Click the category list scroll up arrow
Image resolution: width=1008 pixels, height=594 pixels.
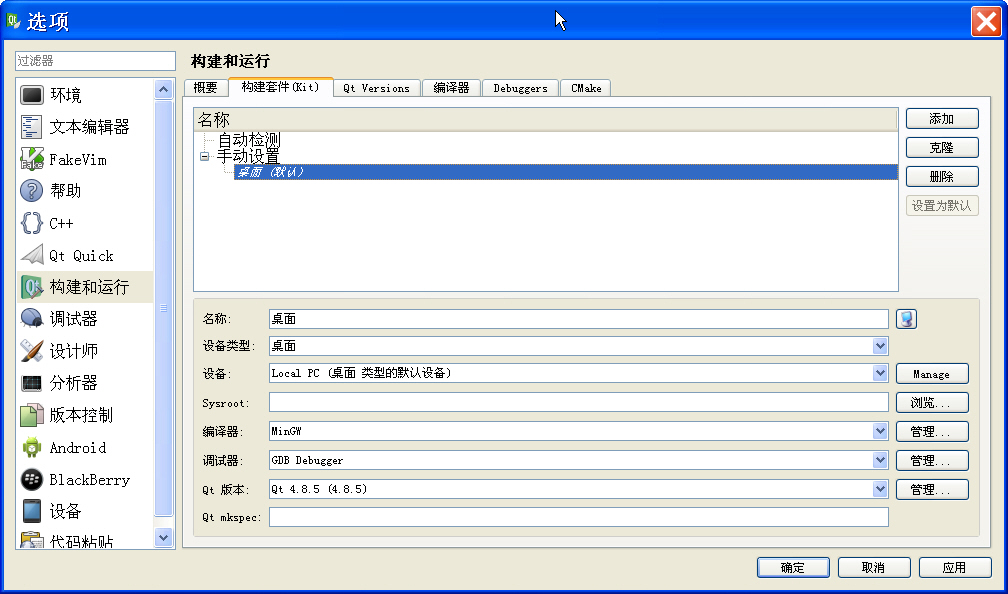(164, 89)
